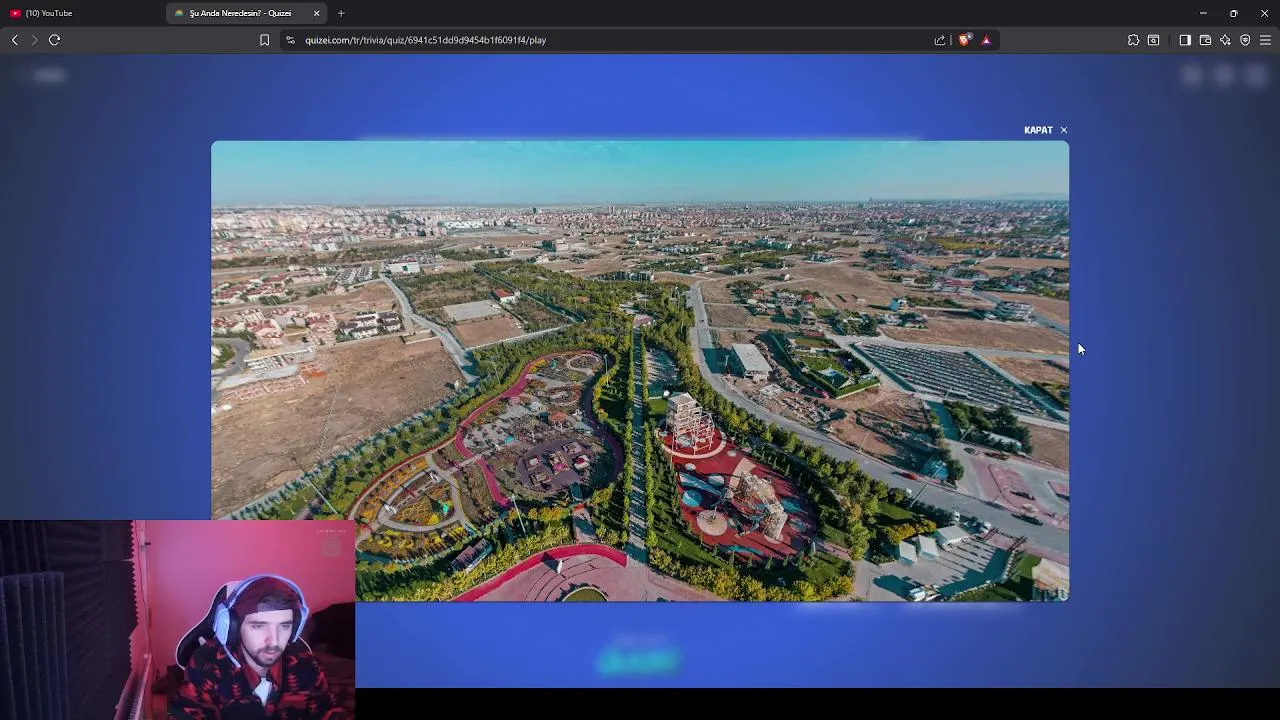Open site settings icon in address bar
The height and width of the screenshot is (720, 1280).
pyautogui.click(x=290, y=40)
